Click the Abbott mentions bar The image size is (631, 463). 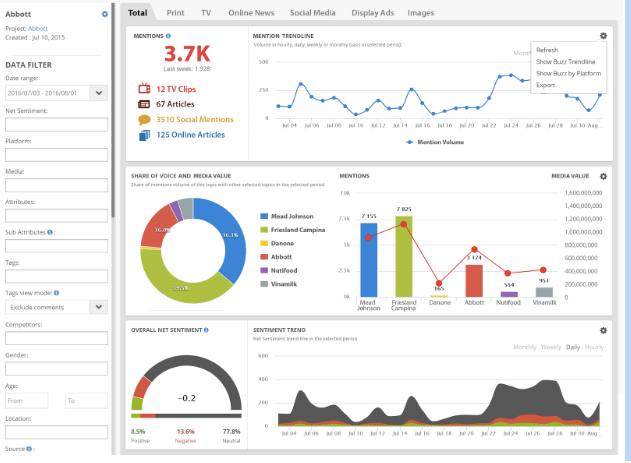pos(474,281)
